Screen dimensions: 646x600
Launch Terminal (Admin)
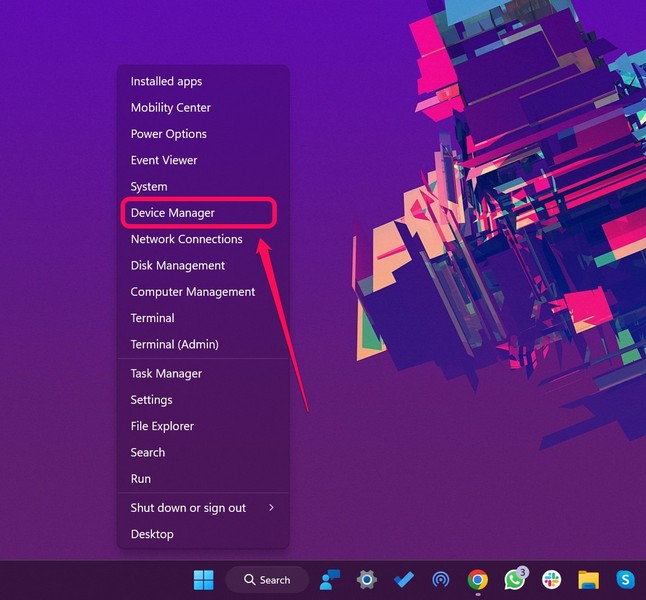coord(174,344)
